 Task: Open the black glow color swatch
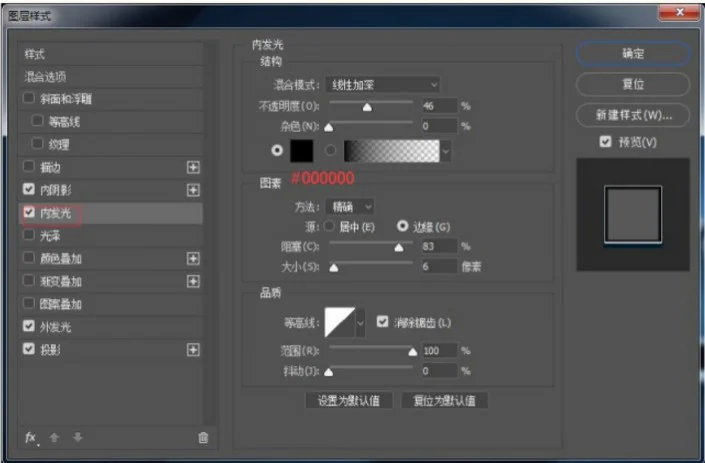pyautogui.click(x=302, y=151)
